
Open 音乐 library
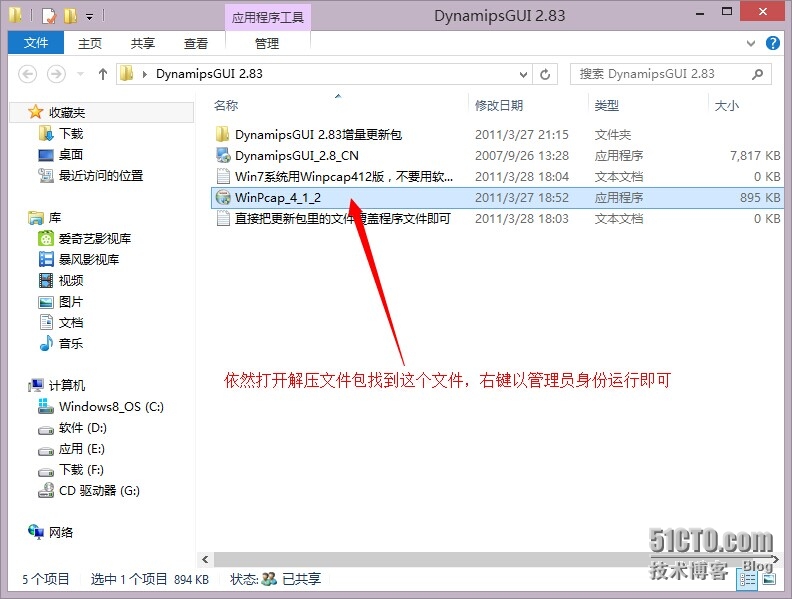coord(71,344)
